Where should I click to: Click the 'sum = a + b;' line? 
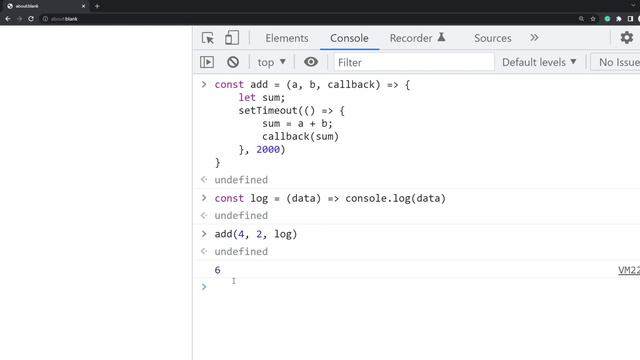point(297,124)
